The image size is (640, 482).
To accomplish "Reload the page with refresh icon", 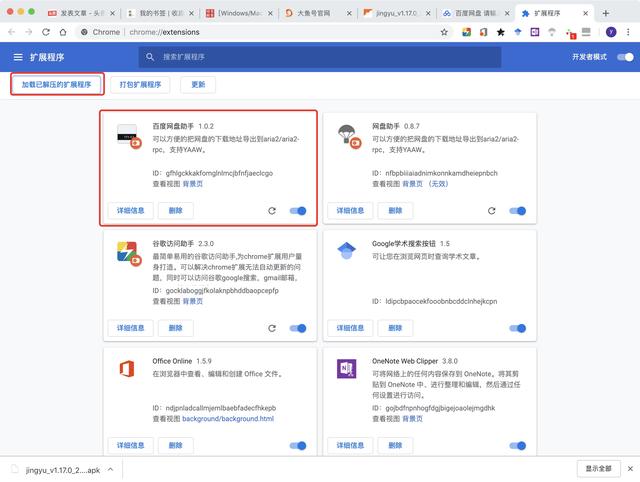I will coord(46,32).
